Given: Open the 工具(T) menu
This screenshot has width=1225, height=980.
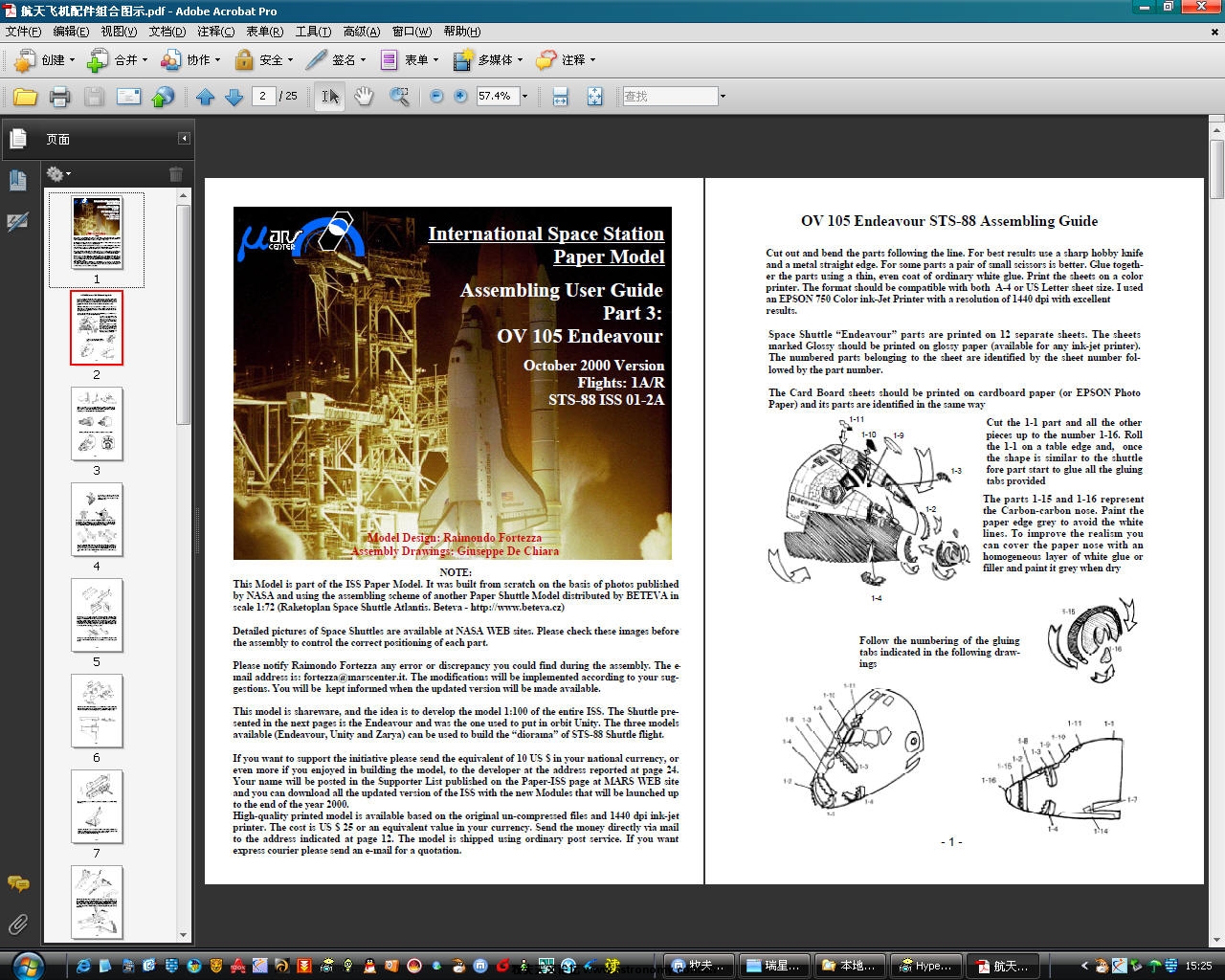Looking at the screenshot, I should coord(314,32).
